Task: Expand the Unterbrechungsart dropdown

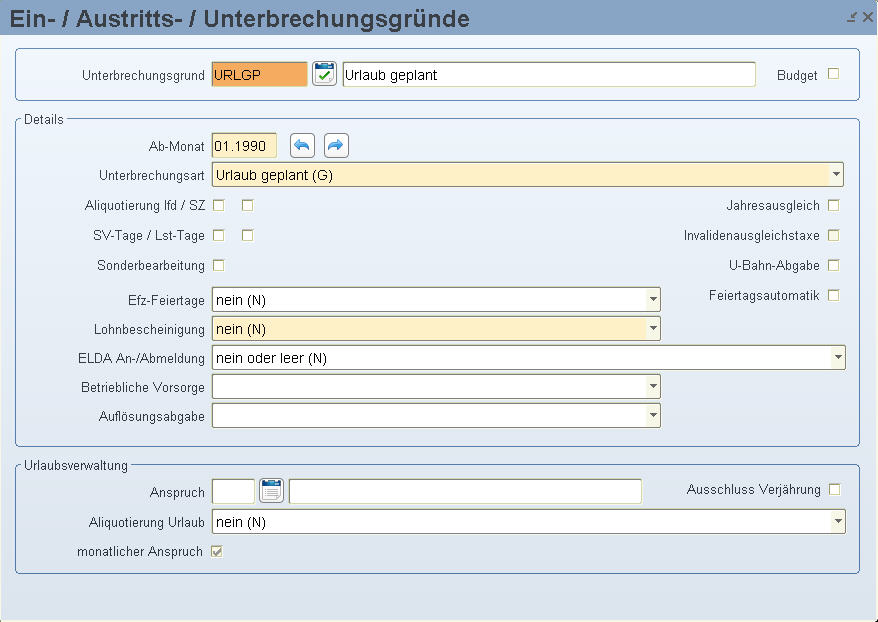Action: pos(835,175)
